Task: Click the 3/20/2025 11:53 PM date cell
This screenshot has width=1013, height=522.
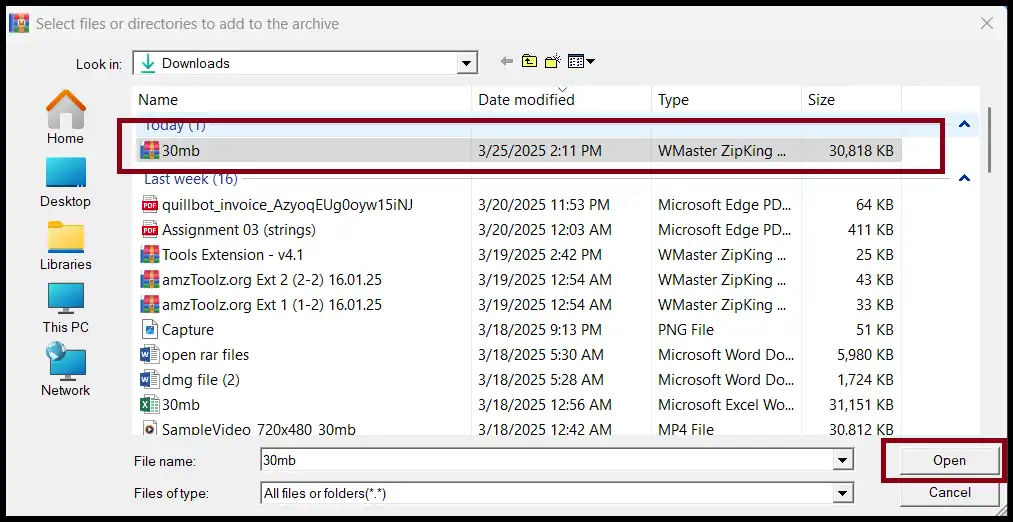Action: click(543, 205)
